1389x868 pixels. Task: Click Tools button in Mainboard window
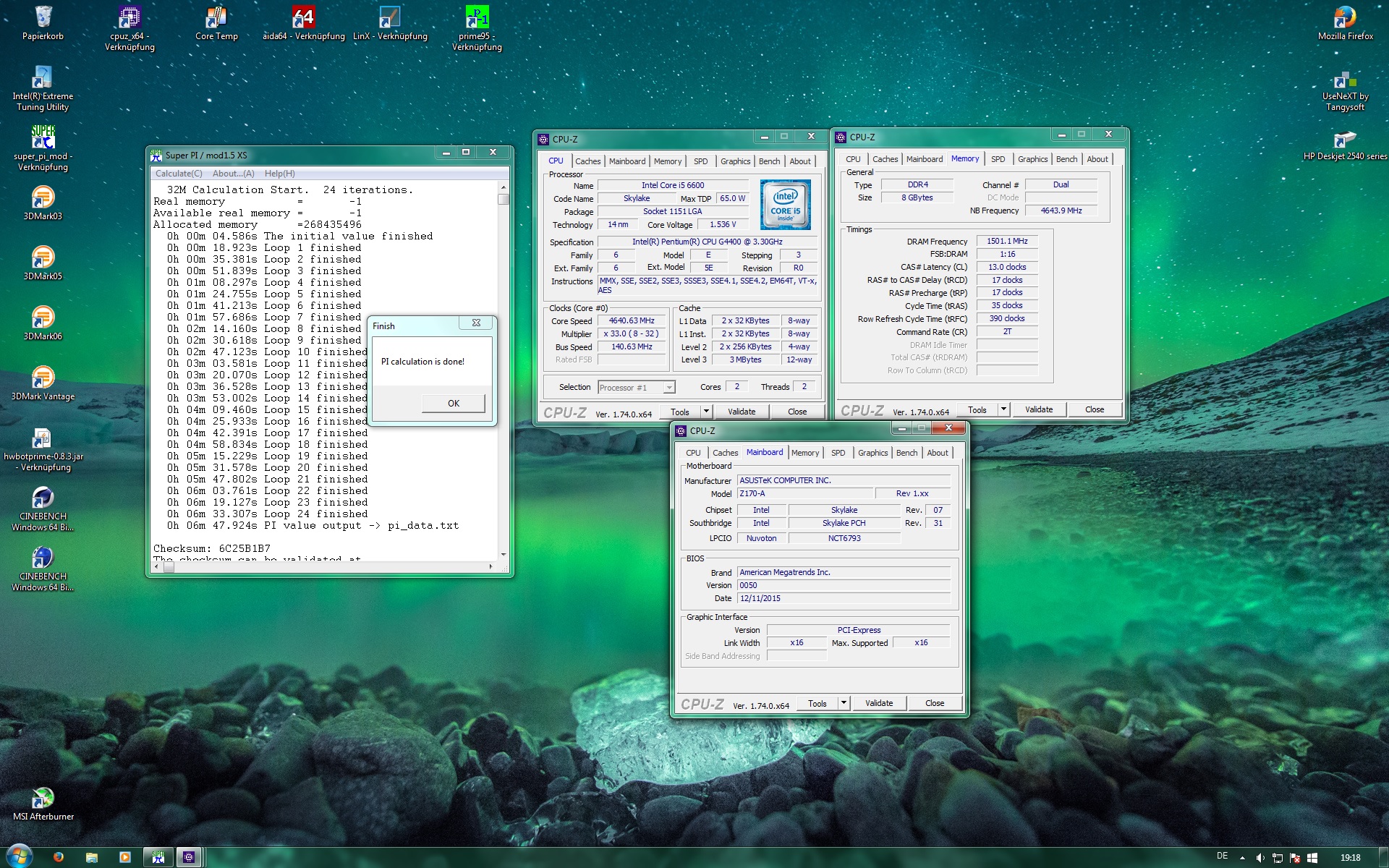click(817, 703)
